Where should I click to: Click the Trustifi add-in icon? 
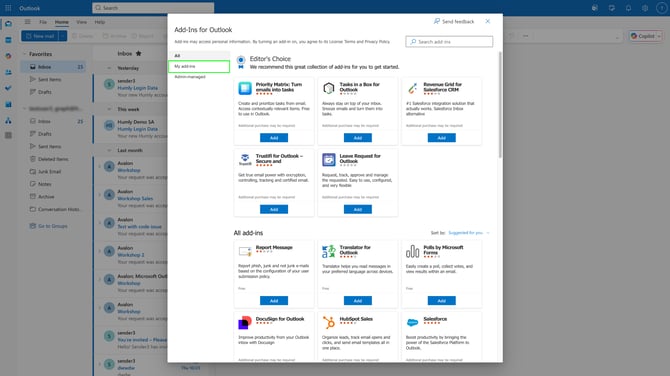[245, 160]
